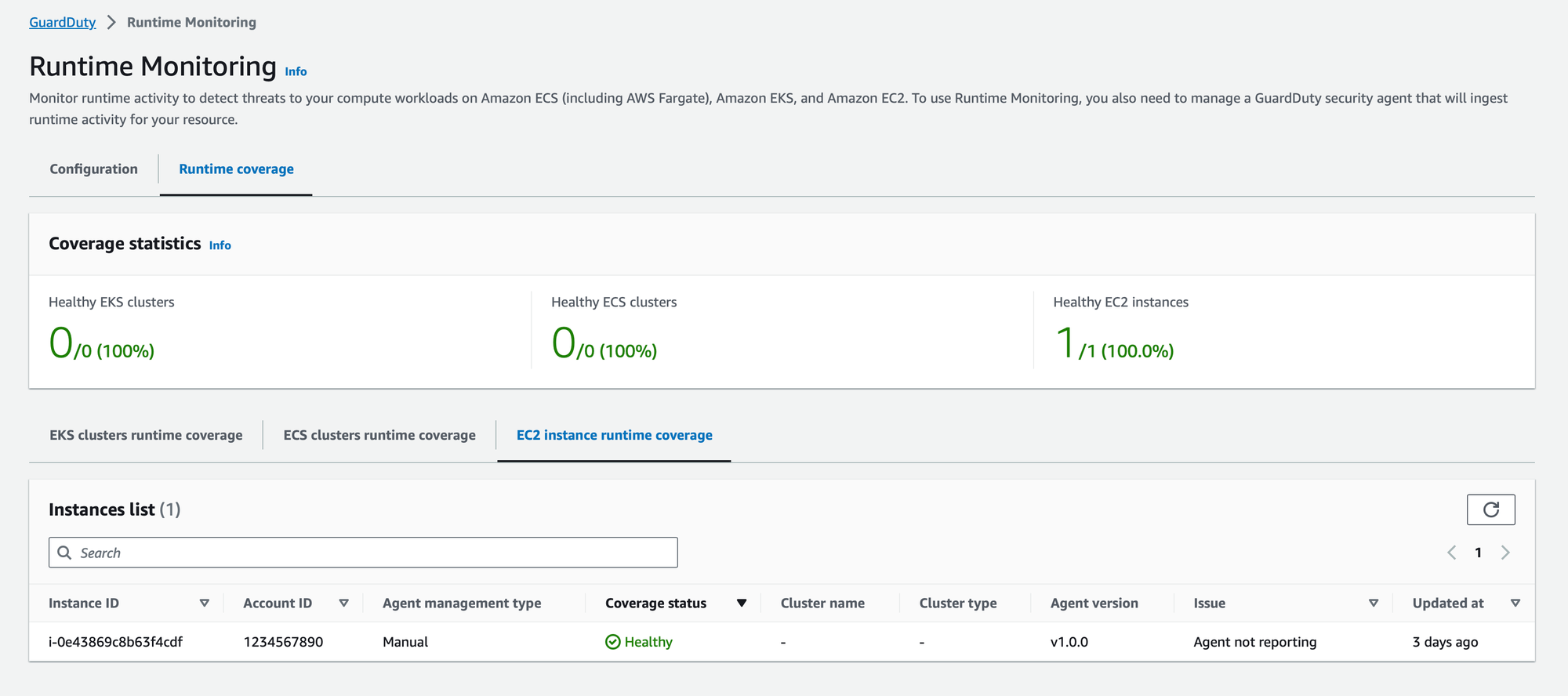Select the Runtime coverage tab
This screenshot has width=1568, height=696.
point(236,169)
